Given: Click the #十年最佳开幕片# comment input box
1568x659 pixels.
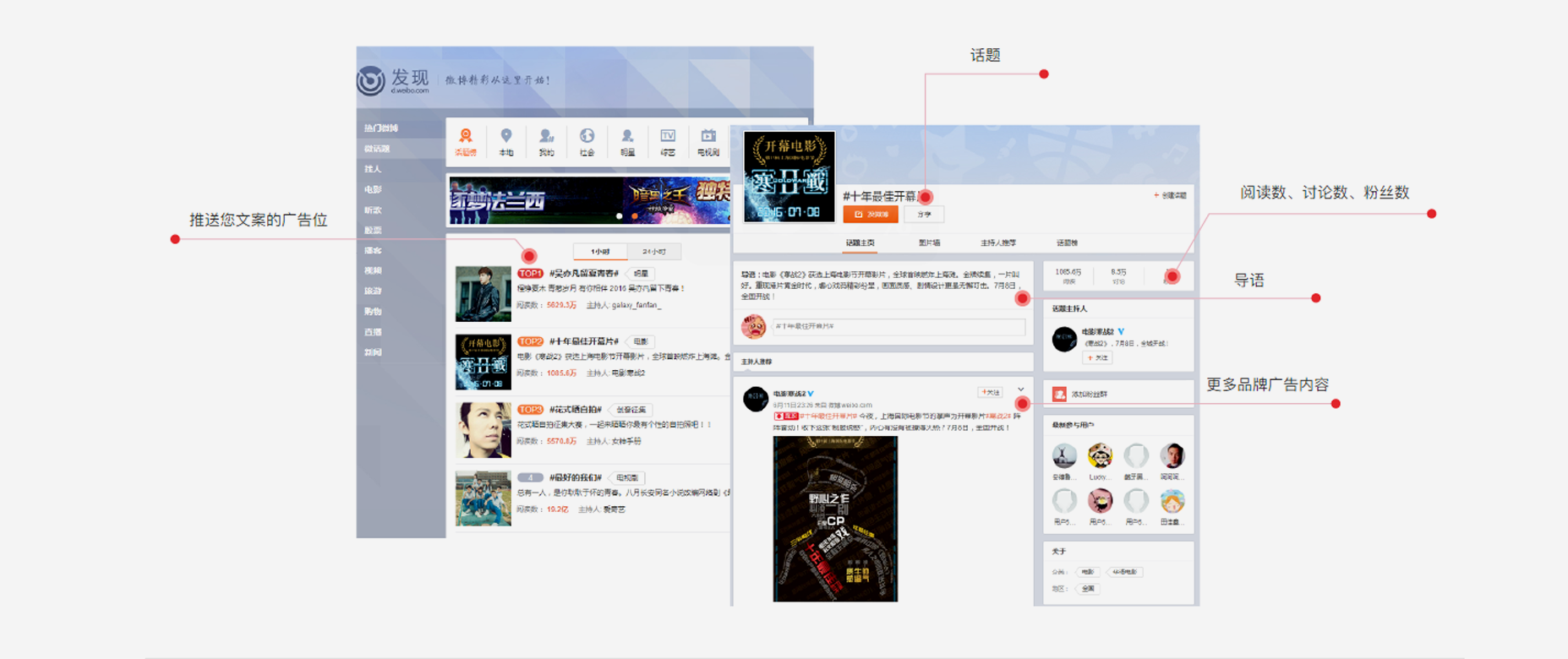Looking at the screenshot, I should 899,326.
